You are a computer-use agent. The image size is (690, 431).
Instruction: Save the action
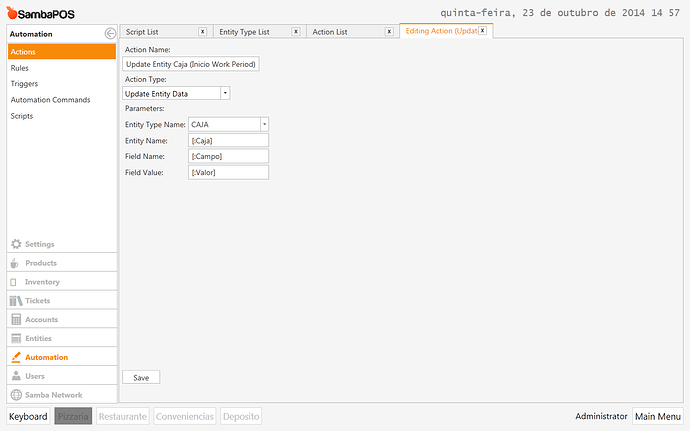(141, 377)
